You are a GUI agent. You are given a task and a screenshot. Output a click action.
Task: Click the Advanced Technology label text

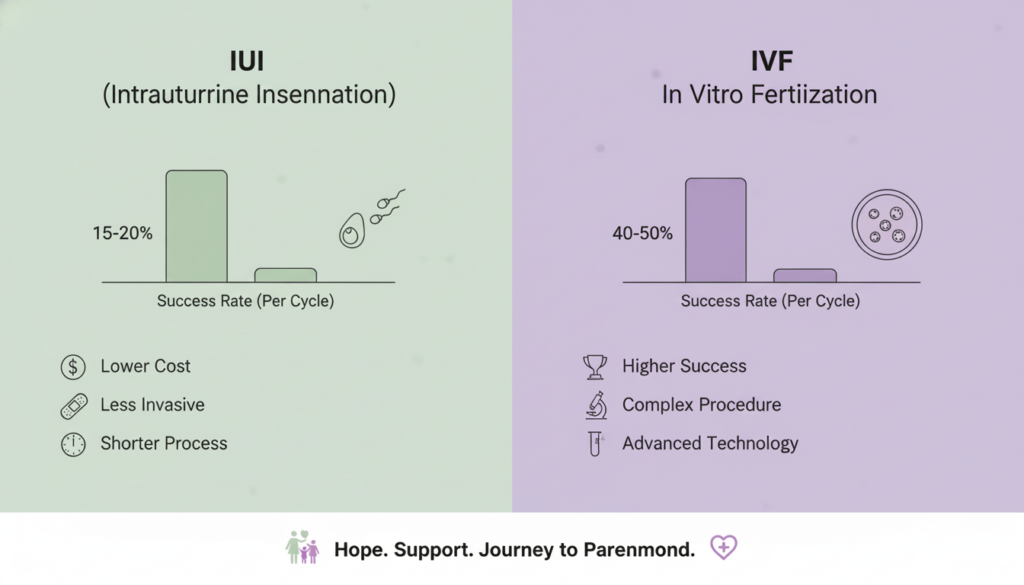pos(710,444)
